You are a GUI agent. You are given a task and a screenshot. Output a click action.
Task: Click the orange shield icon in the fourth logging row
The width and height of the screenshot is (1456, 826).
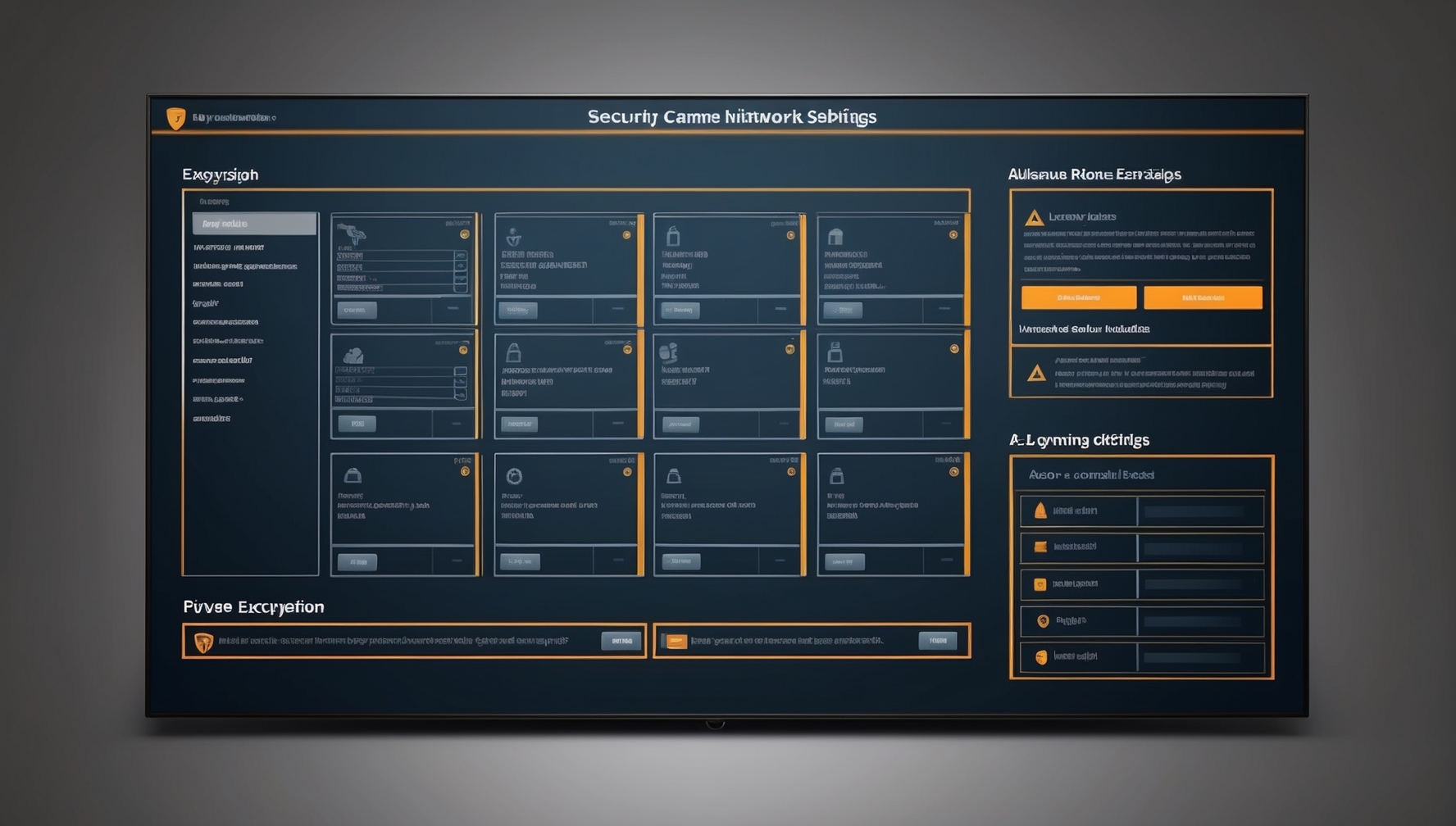pyautogui.click(x=1043, y=621)
